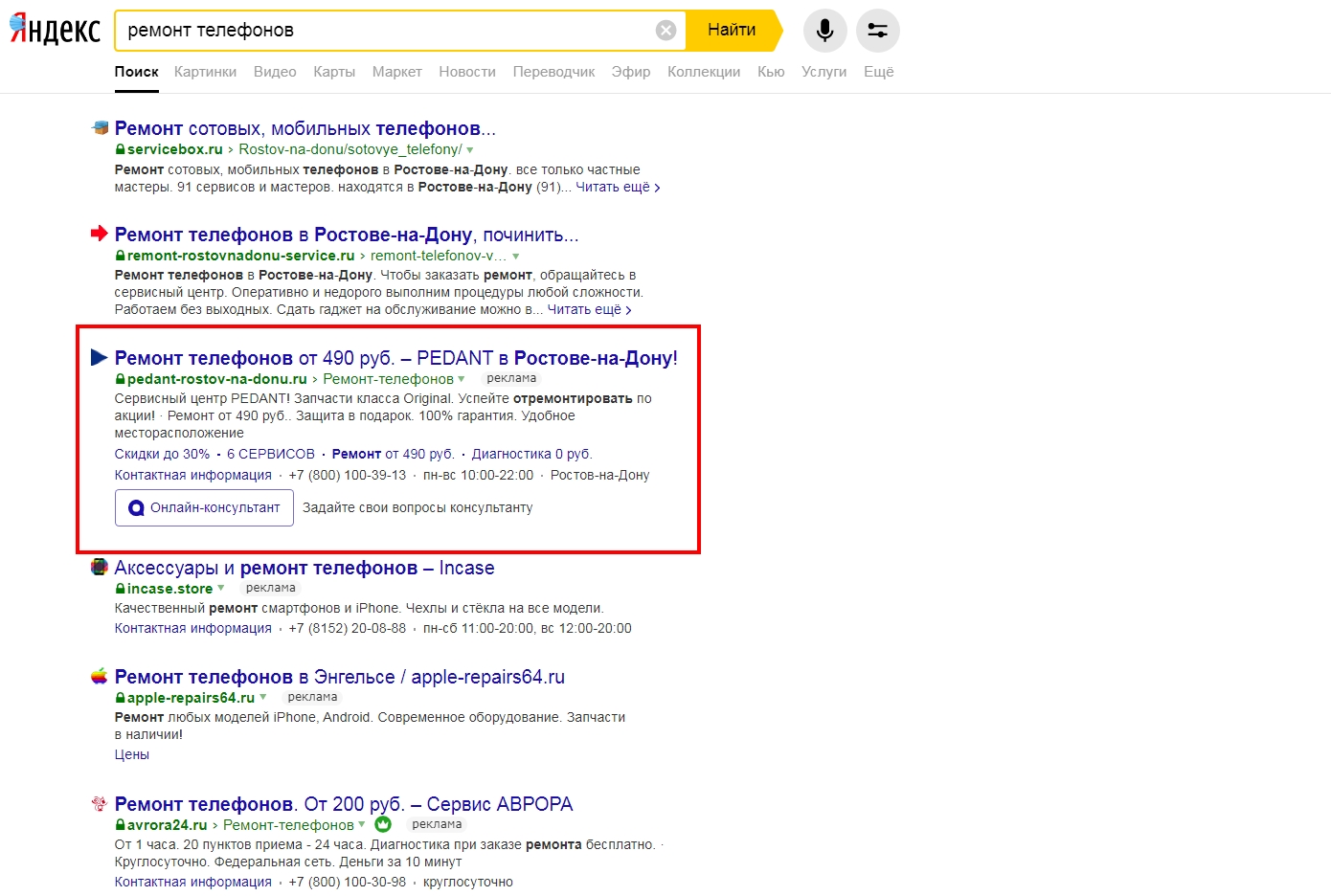Click the Yandex logo
The image size is (1331, 896).
pos(55,30)
